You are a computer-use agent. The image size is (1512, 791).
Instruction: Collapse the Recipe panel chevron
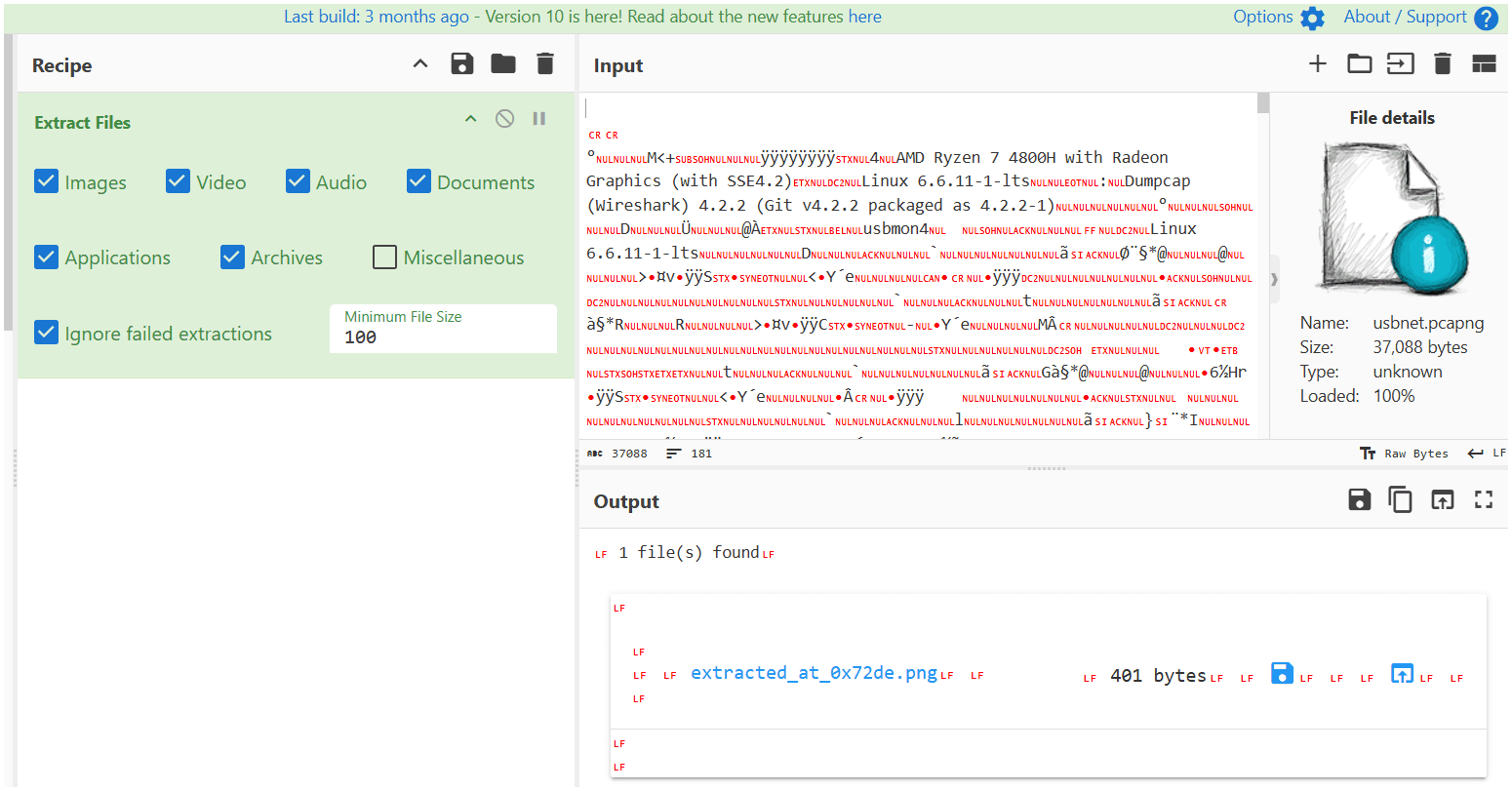click(420, 64)
